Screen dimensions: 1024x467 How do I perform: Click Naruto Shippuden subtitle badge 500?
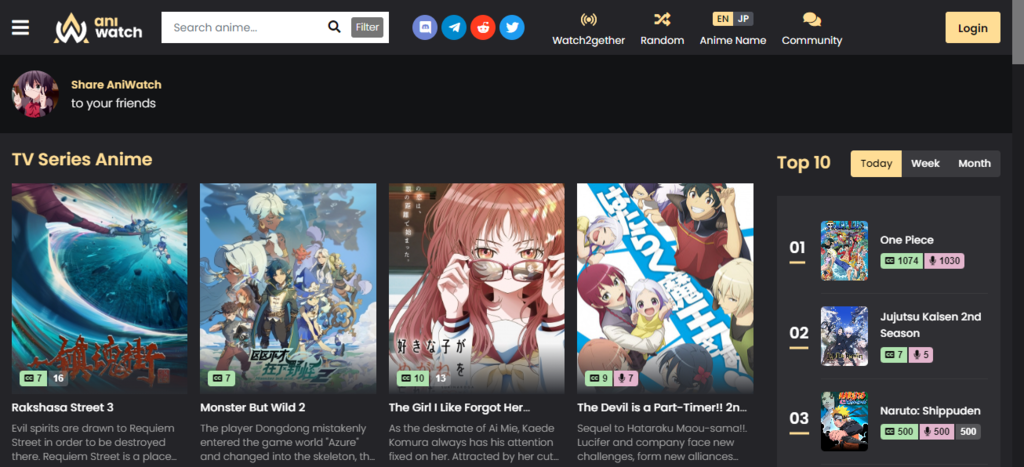pyautogui.click(x=900, y=432)
